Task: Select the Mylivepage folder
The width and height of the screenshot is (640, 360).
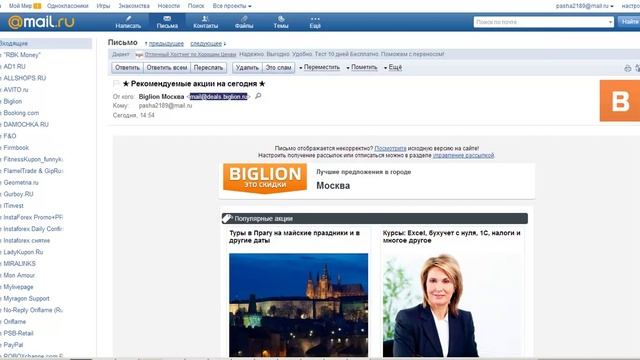Action: coord(18,287)
